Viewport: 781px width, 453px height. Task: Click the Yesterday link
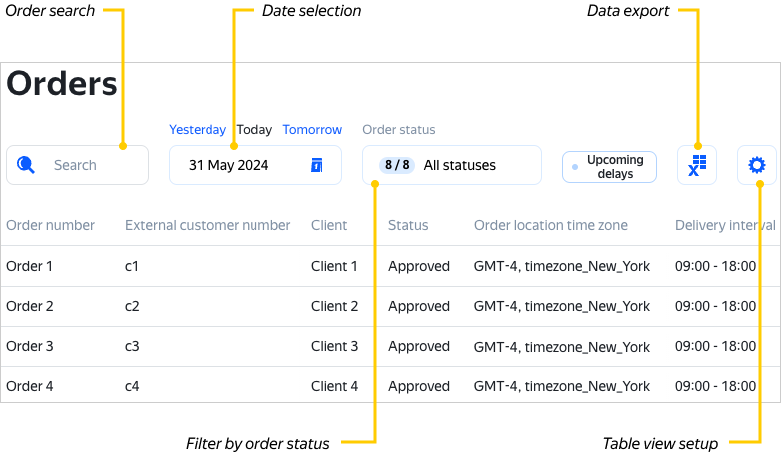pos(197,130)
